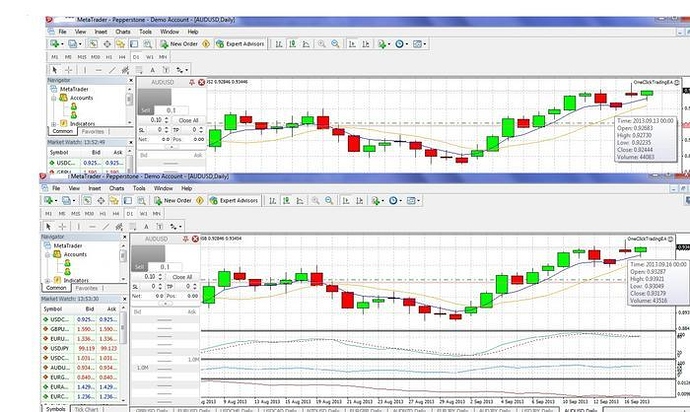Select the horizontal line tool in bottom window
This screenshot has height=412, width=690.
92,227
